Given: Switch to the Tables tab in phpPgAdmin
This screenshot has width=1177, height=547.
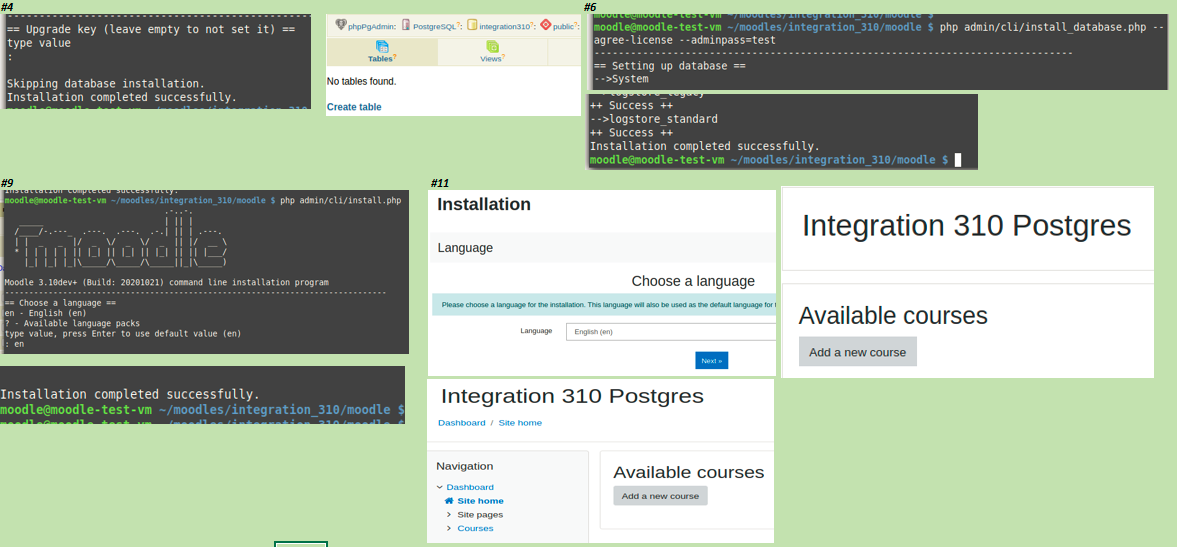Looking at the screenshot, I should click(382, 52).
